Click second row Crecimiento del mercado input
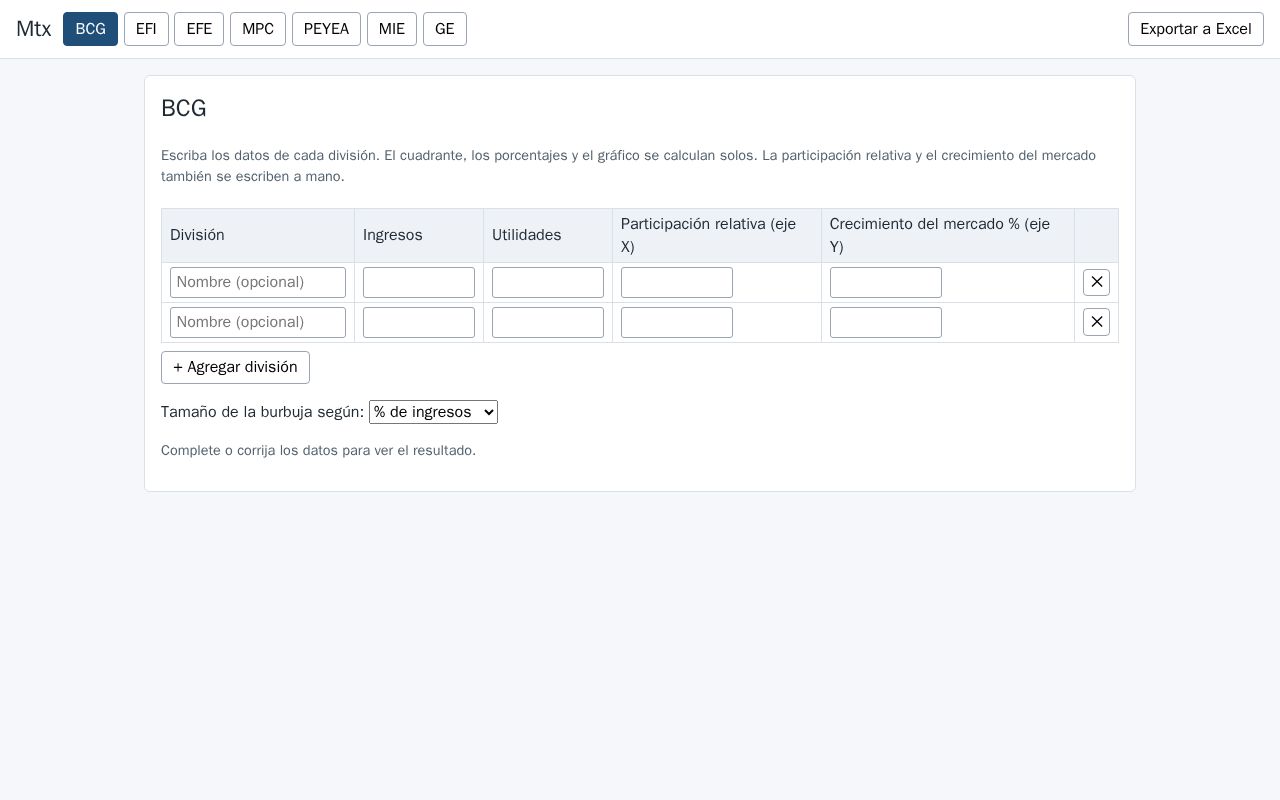The width and height of the screenshot is (1280, 800). pyautogui.click(x=886, y=322)
